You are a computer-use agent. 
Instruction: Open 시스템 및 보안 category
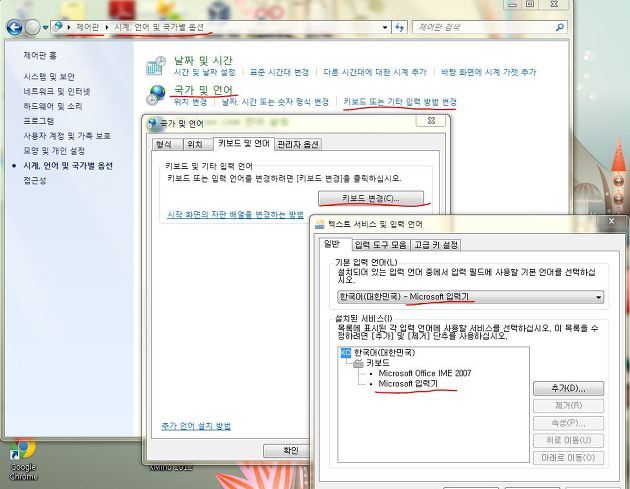point(49,76)
